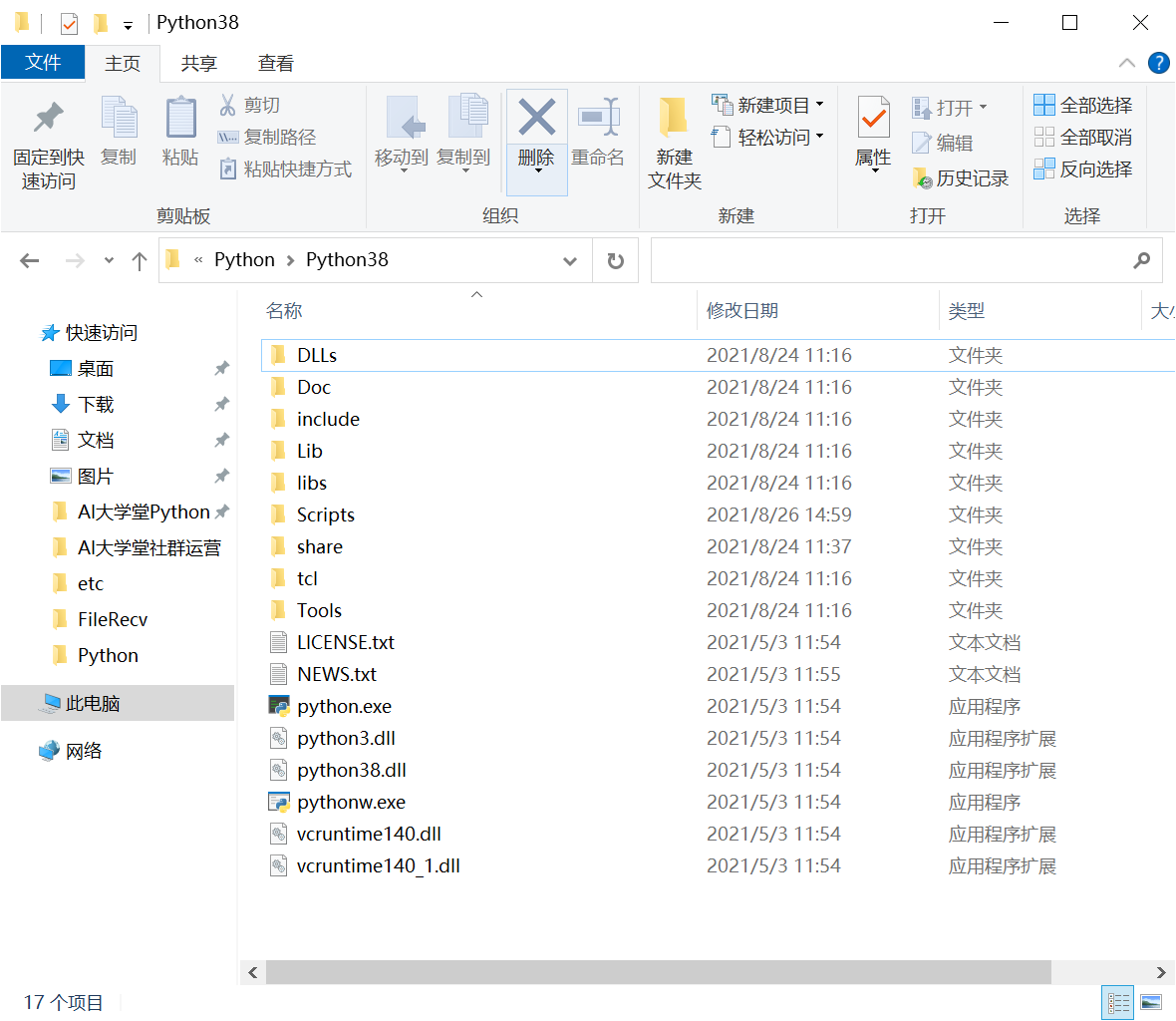Click the Properties icon in the title bar
The height and width of the screenshot is (1021, 1176).
[69, 23]
